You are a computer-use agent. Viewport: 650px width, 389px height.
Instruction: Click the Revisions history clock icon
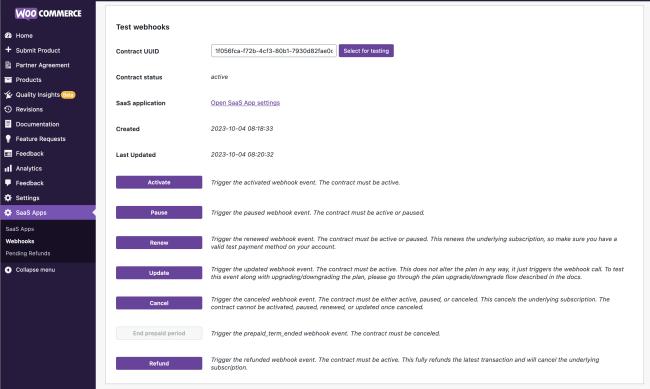[x=8, y=109]
